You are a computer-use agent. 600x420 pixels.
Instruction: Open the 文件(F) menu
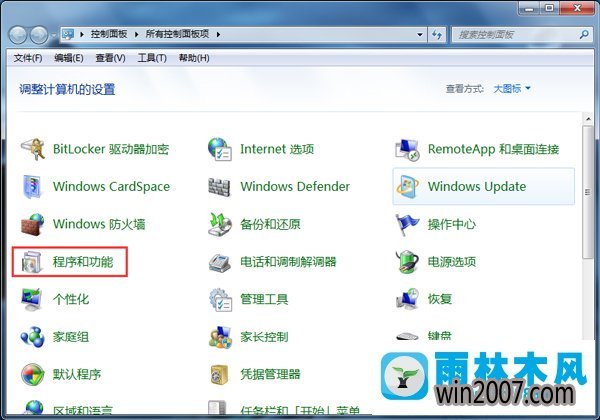28,58
